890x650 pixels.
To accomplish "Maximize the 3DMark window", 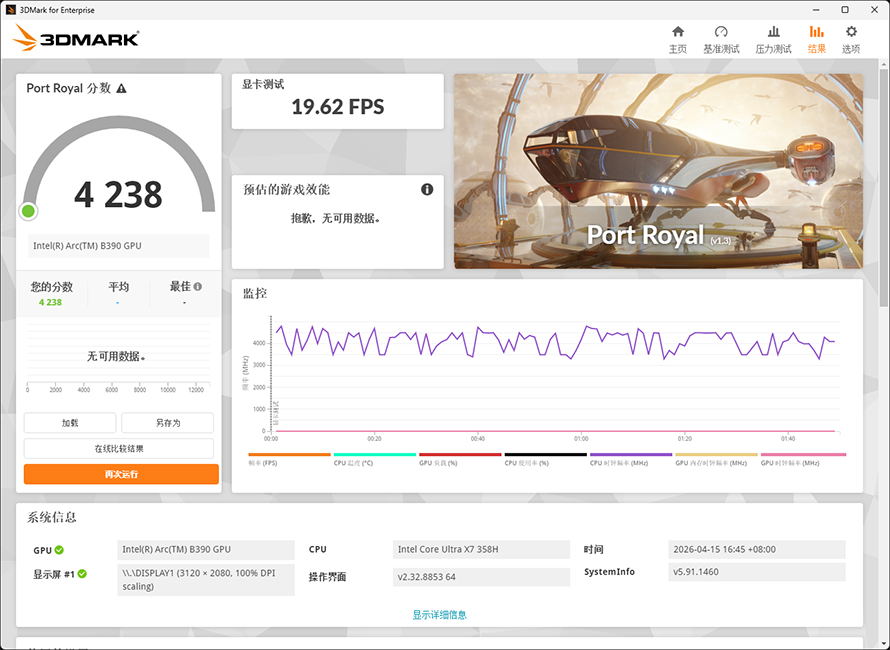I will [x=845, y=10].
